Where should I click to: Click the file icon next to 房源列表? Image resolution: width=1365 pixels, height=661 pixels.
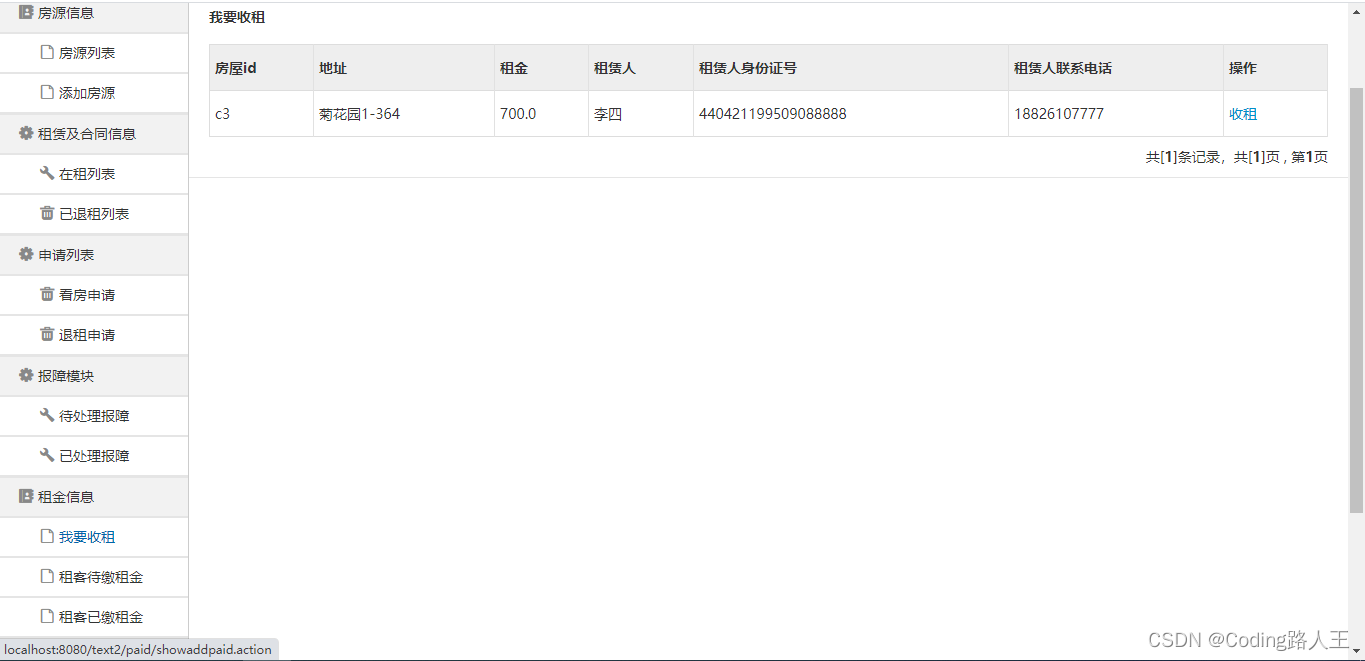tap(46, 52)
